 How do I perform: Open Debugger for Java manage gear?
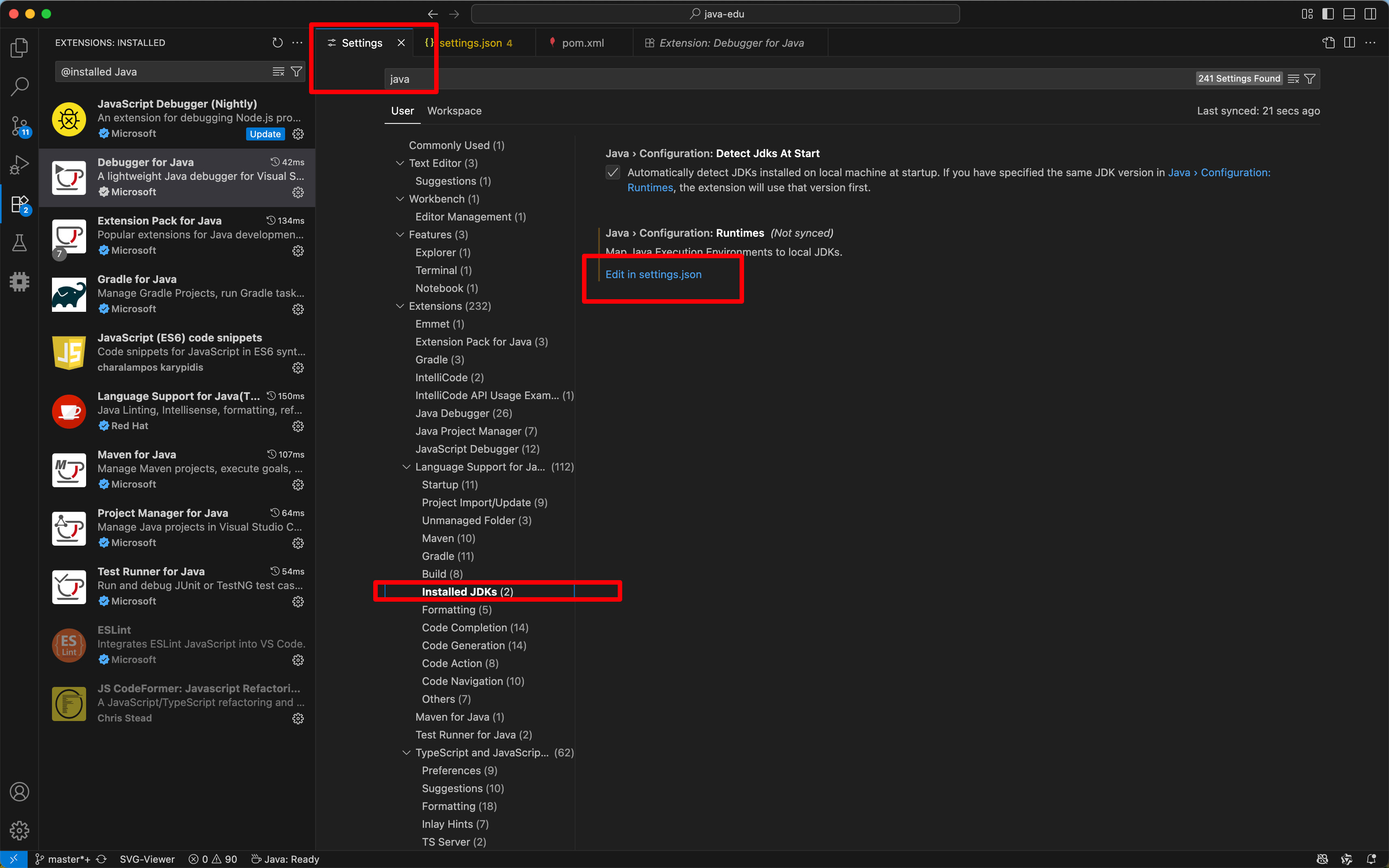[298, 192]
